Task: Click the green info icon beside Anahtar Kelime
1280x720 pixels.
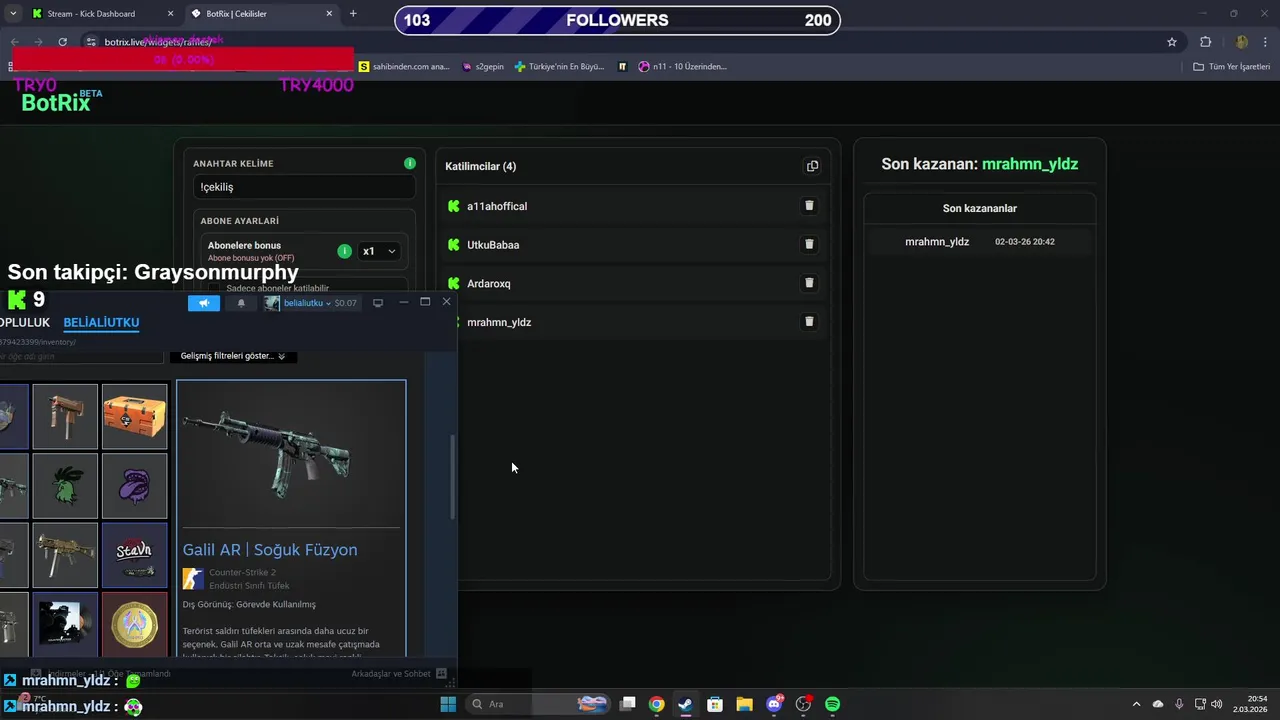Action: [409, 163]
